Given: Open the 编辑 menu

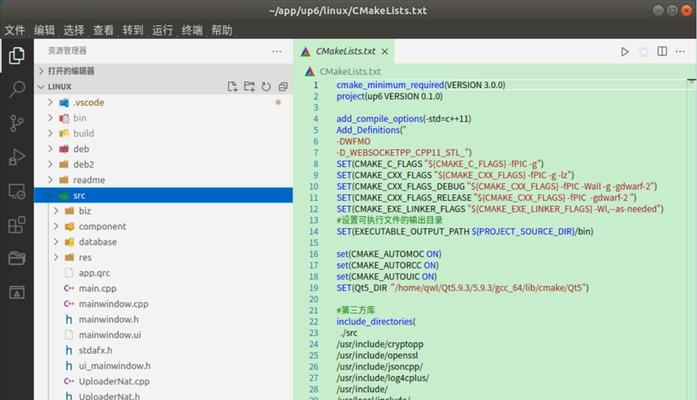Looking at the screenshot, I should pyautogui.click(x=44, y=30).
